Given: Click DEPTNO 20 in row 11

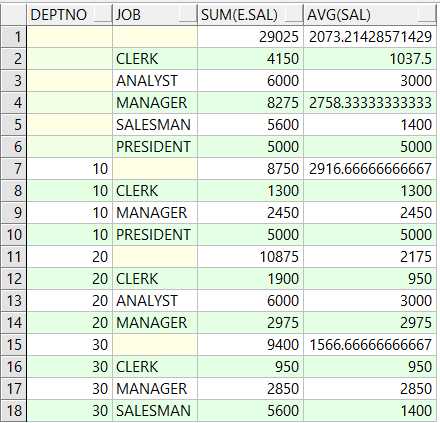Looking at the screenshot, I should 69,257.
